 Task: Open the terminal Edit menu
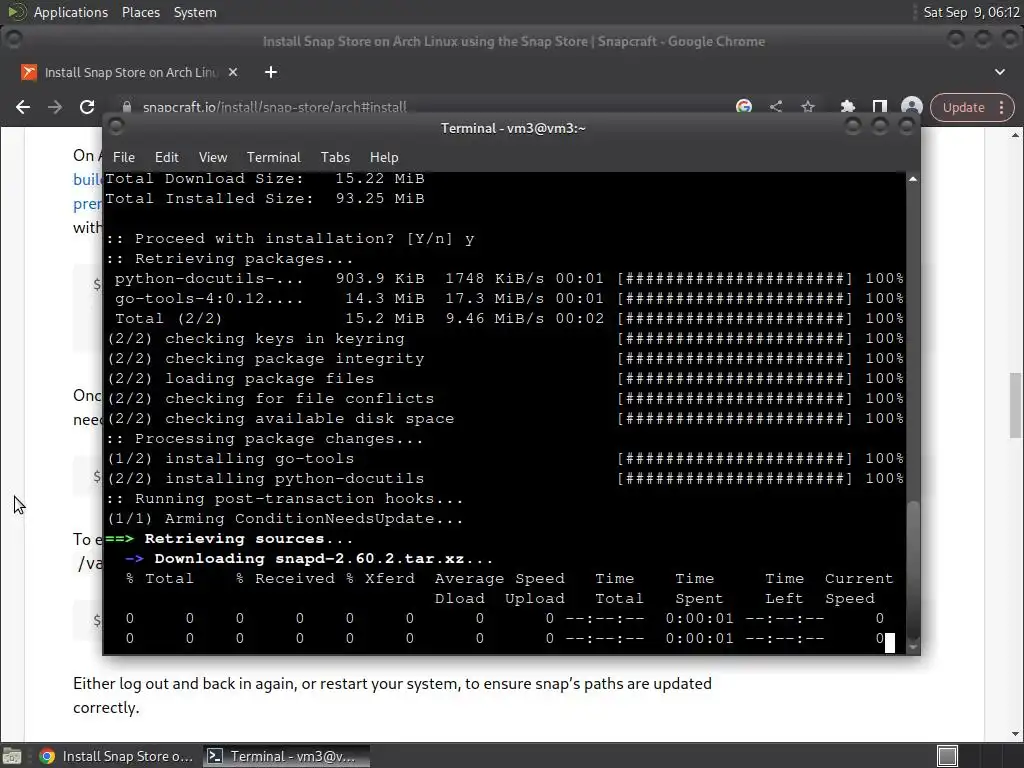[x=167, y=157]
